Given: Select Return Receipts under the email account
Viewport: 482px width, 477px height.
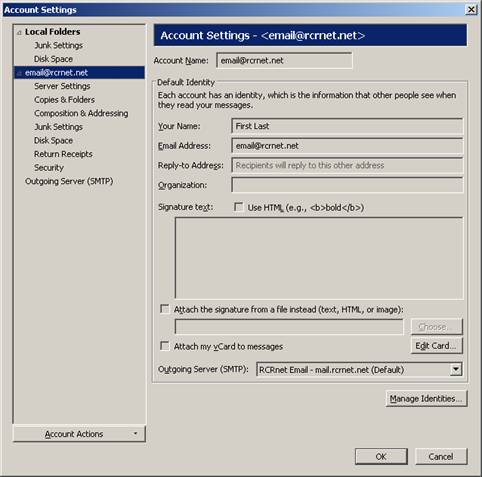Looking at the screenshot, I should (63, 154).
